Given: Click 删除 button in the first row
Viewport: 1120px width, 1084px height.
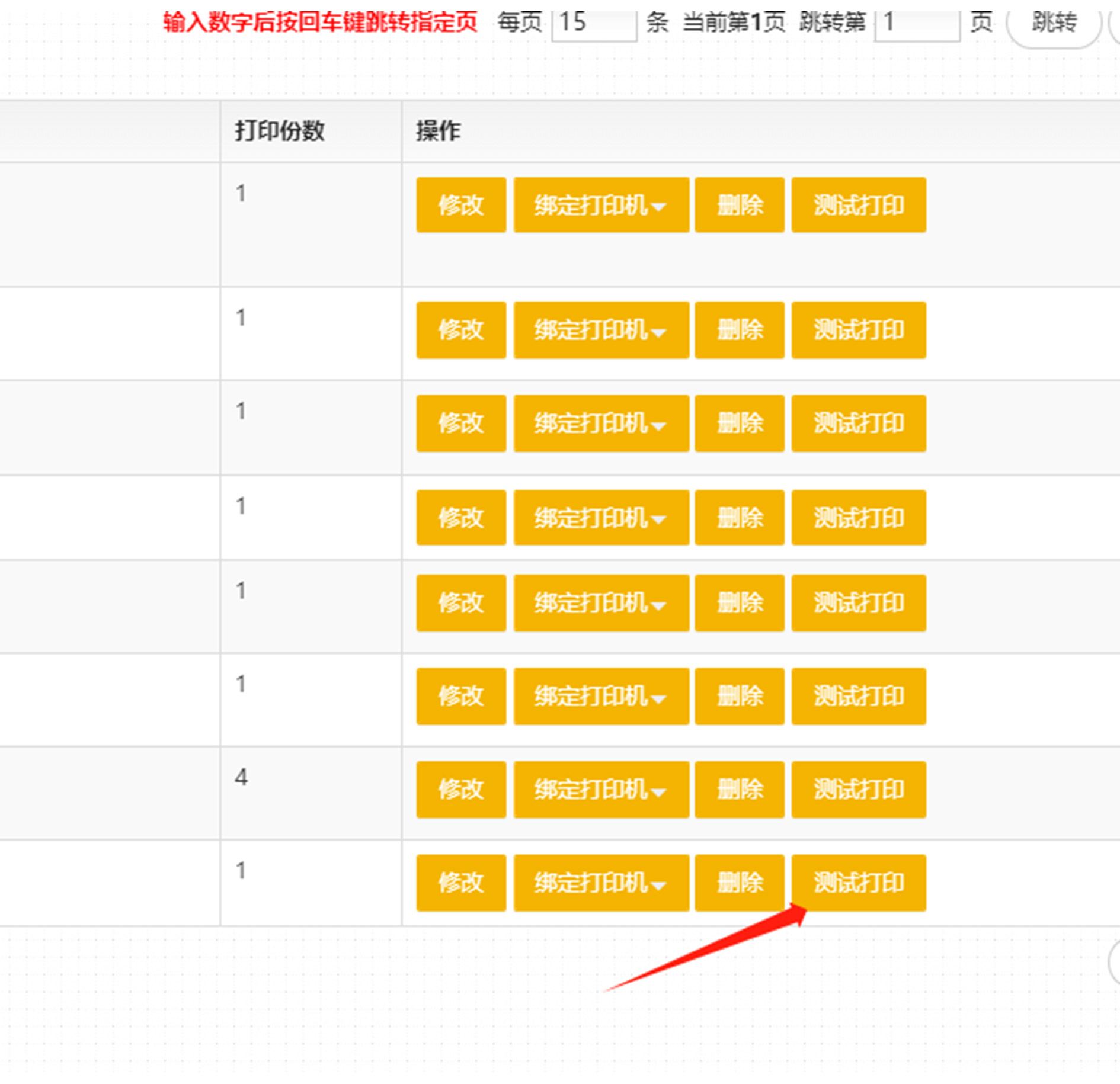Looking at the screenshot, I should pos(739,205).
